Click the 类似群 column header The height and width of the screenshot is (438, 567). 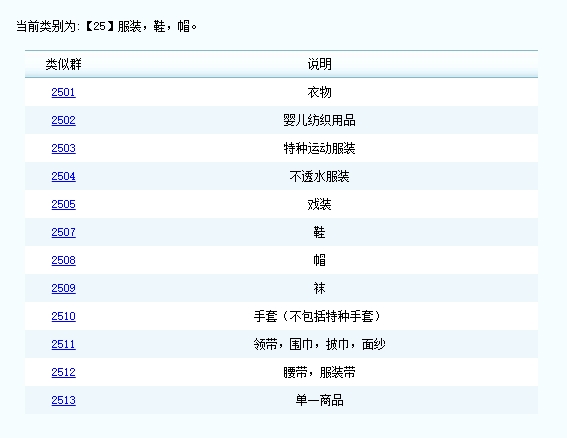point(63,64)
